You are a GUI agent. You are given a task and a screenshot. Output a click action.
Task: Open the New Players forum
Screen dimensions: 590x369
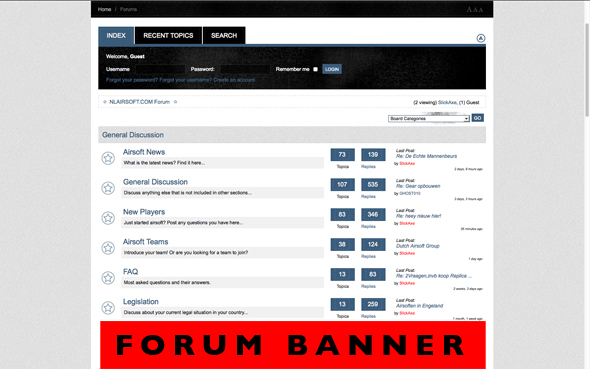pos(144,212)
